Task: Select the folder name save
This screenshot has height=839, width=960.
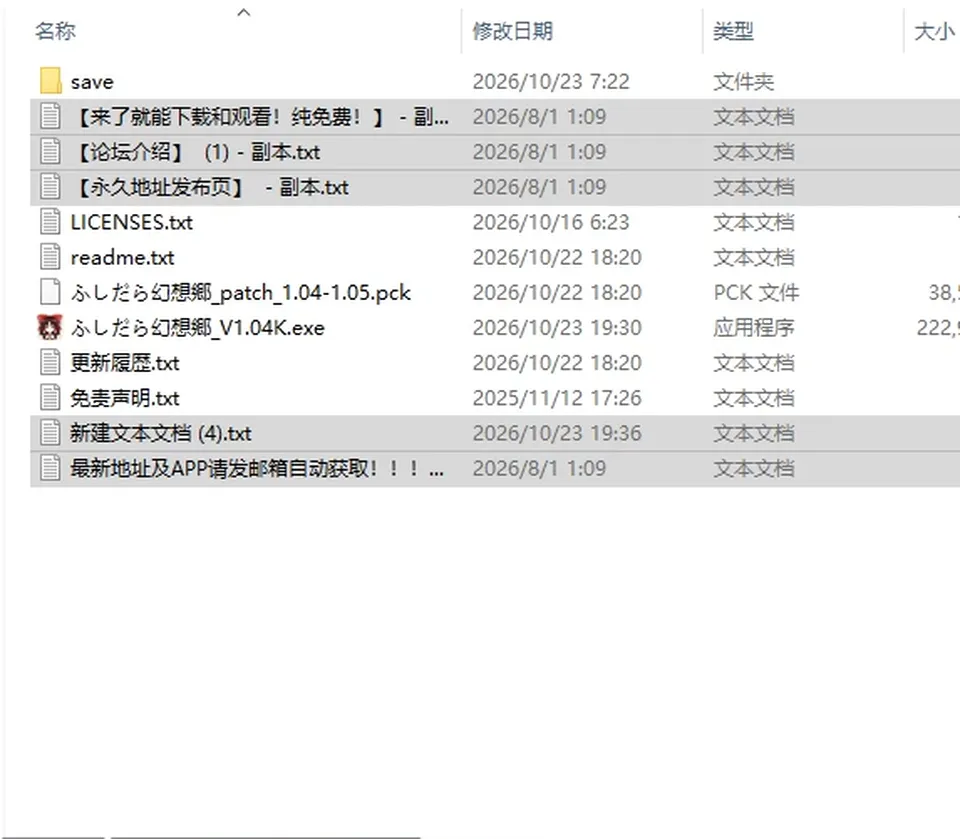Action: coord(92,81)
